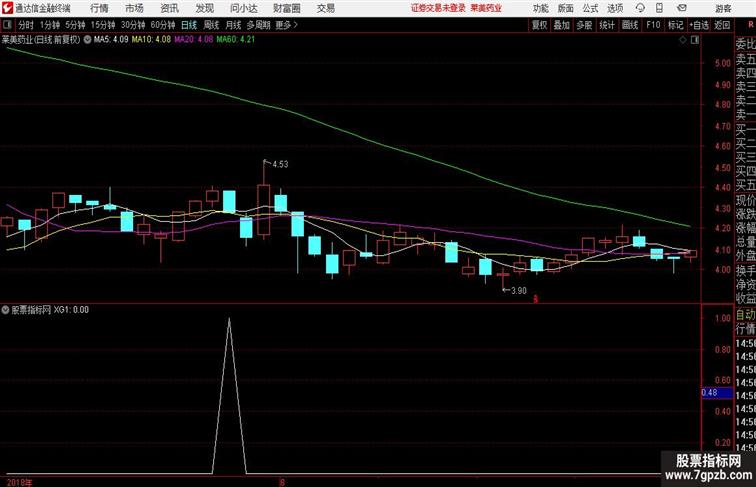The height and width of the screenshot is (487, 756).
Task: Open 多周期 multi-period view
Action: coord(258,25)
